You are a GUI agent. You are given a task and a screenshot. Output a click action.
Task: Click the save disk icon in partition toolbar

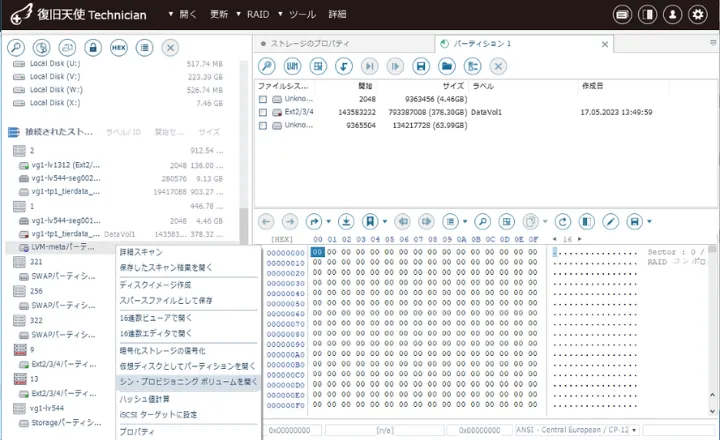click(421, 66)
